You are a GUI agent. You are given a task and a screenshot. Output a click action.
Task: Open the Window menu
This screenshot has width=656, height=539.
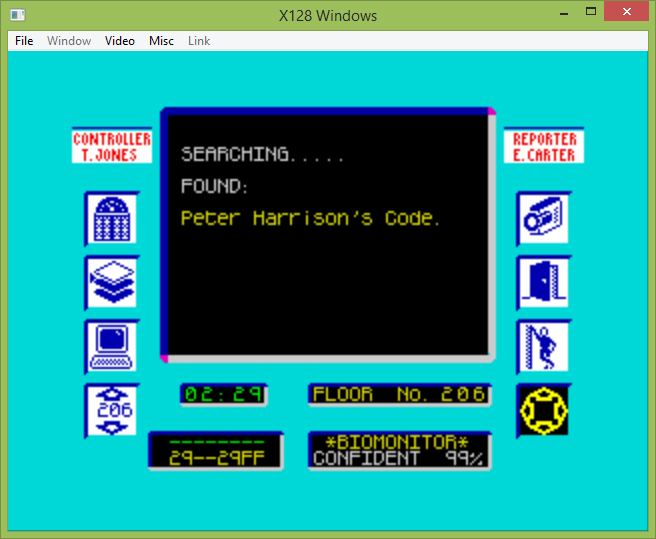click(x=69, y=41)
